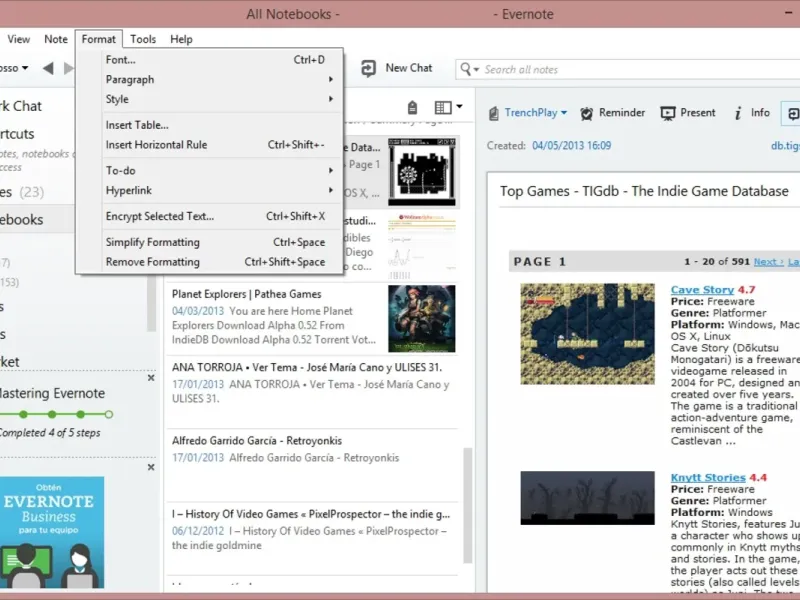
Task: Open the ANA TORROJA note
Action: click(x=312, y=392)
